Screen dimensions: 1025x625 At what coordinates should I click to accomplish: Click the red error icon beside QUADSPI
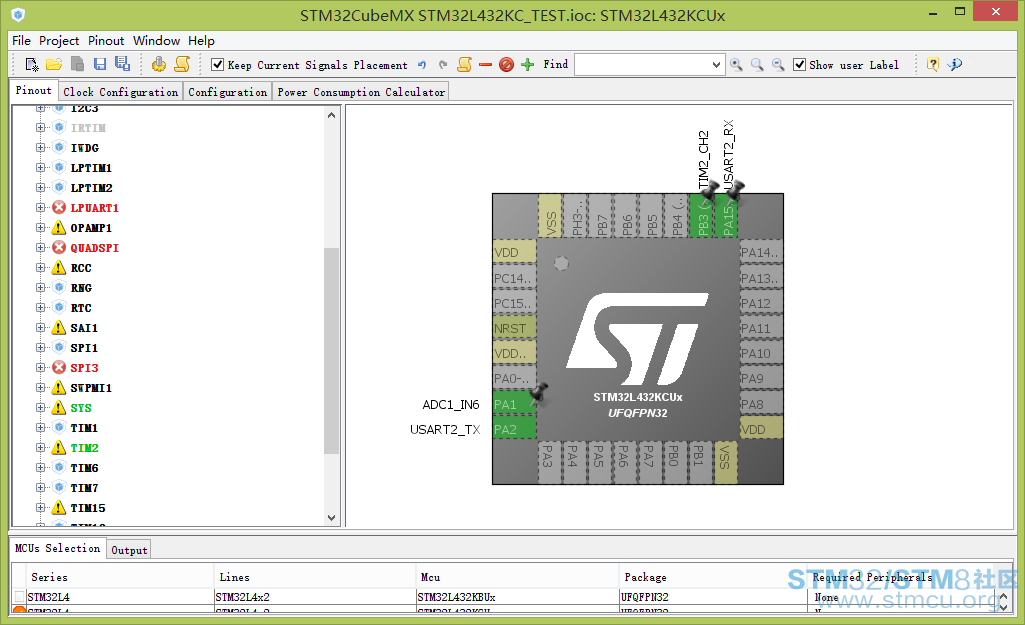(x=59, y=247)
